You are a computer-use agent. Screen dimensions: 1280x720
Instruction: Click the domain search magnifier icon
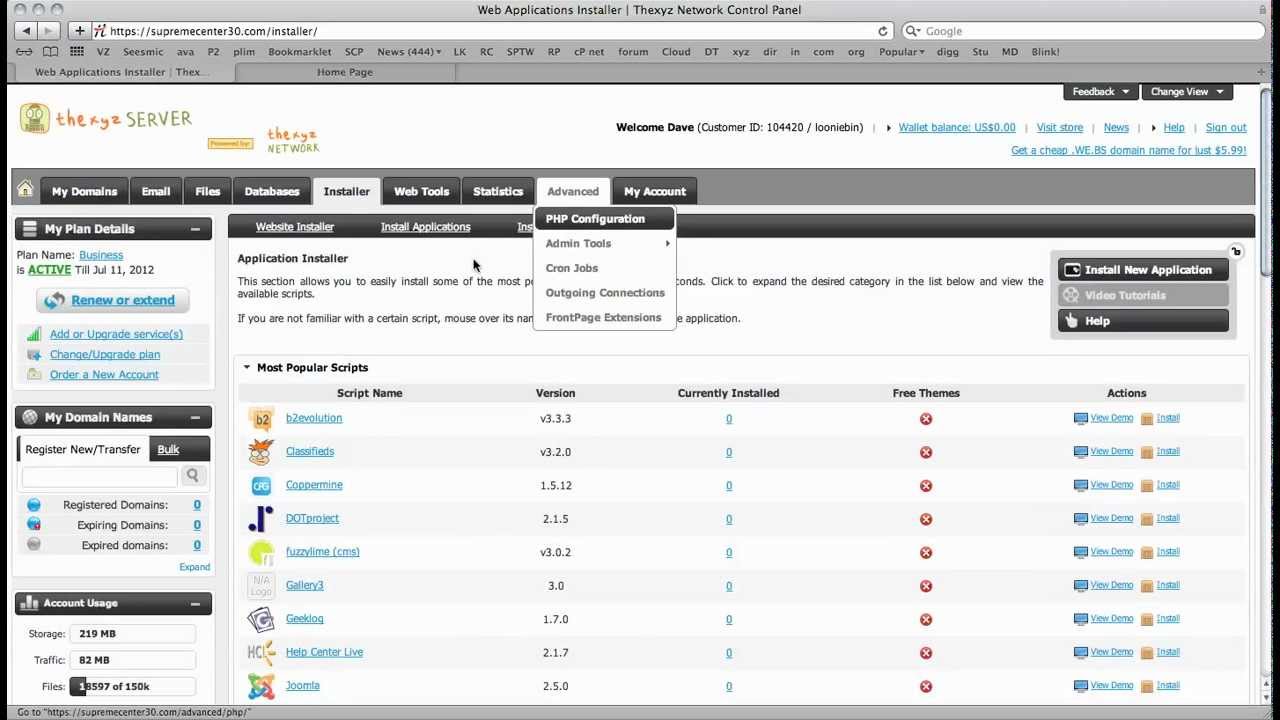tap(192, 476)
